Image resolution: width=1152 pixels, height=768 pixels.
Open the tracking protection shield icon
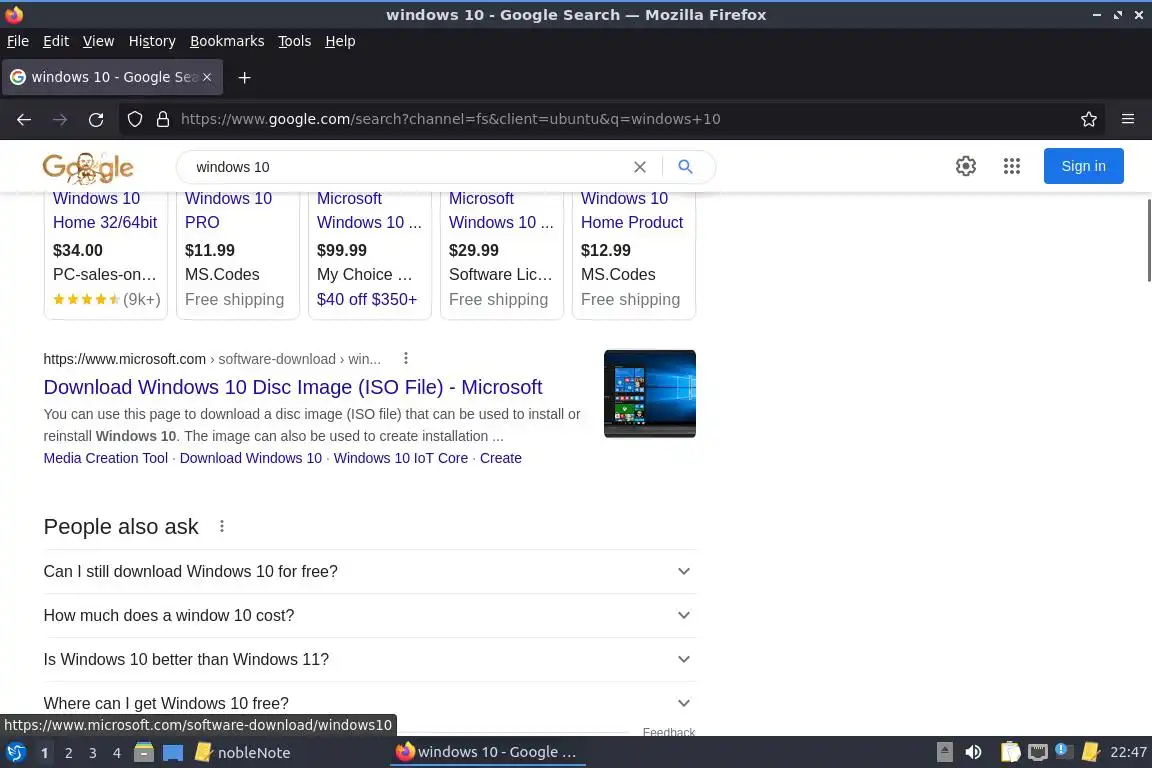pyautogui.click(x=134, y=119)
